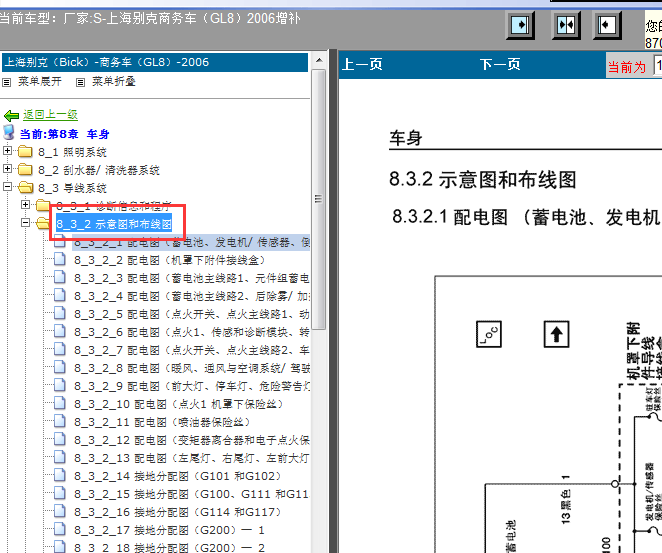662x553 pixels.
Task: Click the 菜单折叠 list icon
Action: pyautogui.click(x=80, y=82)
